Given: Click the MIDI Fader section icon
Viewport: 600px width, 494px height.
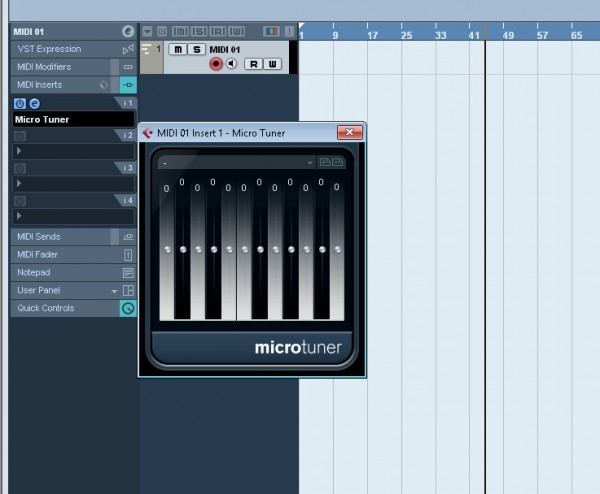Looking at the screenshot, I should coord(128,255).
